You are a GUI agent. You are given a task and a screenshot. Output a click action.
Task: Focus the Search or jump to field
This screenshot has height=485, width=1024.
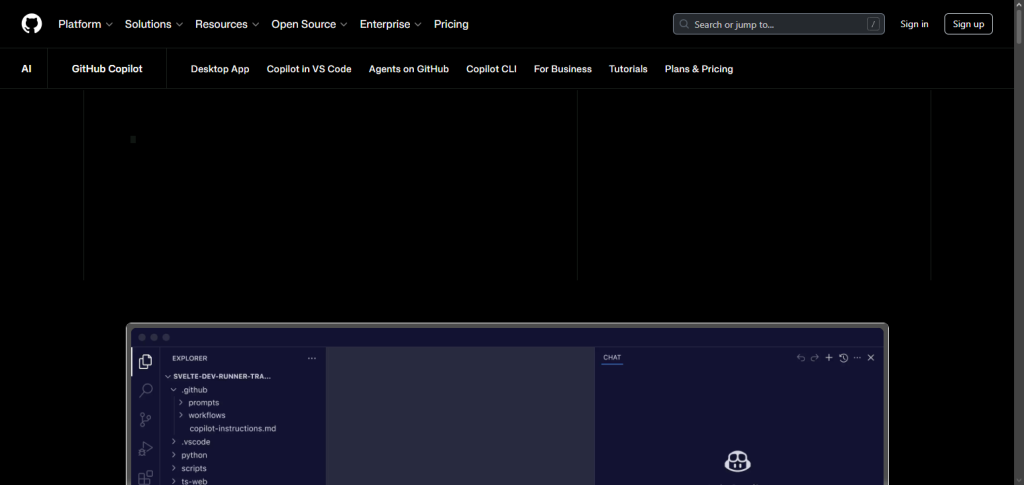tap(778, 24)
